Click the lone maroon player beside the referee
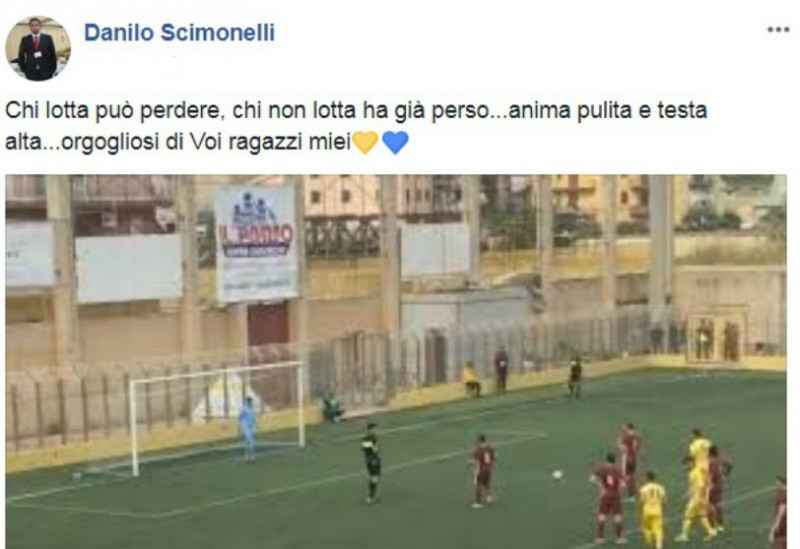The width and height of the screenshot is (800, 549). (482, 470)
